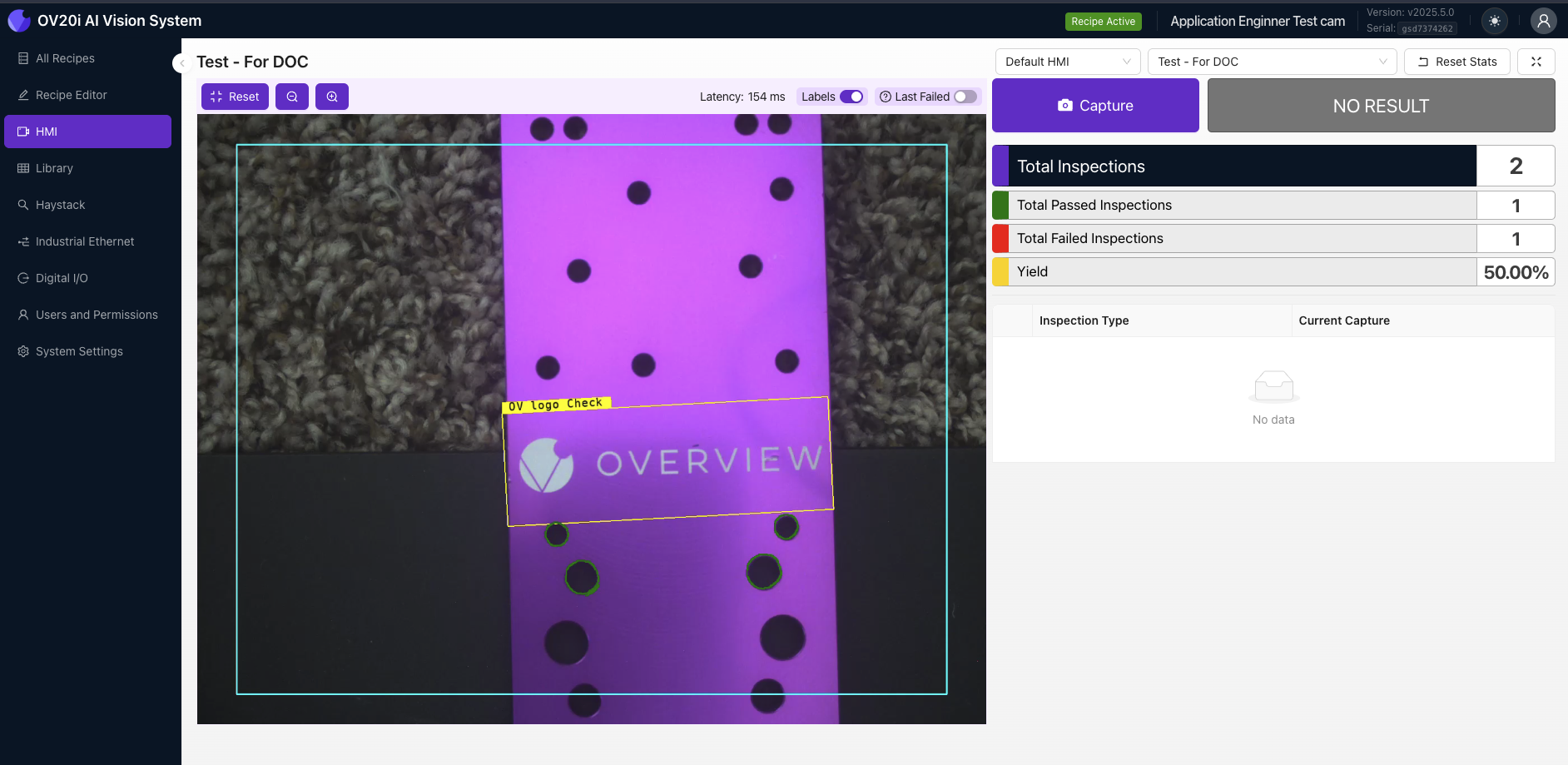Screen dimensions: 1568x765
Task: Click the zoom out magnifier icon
Action: pos(292,97)
